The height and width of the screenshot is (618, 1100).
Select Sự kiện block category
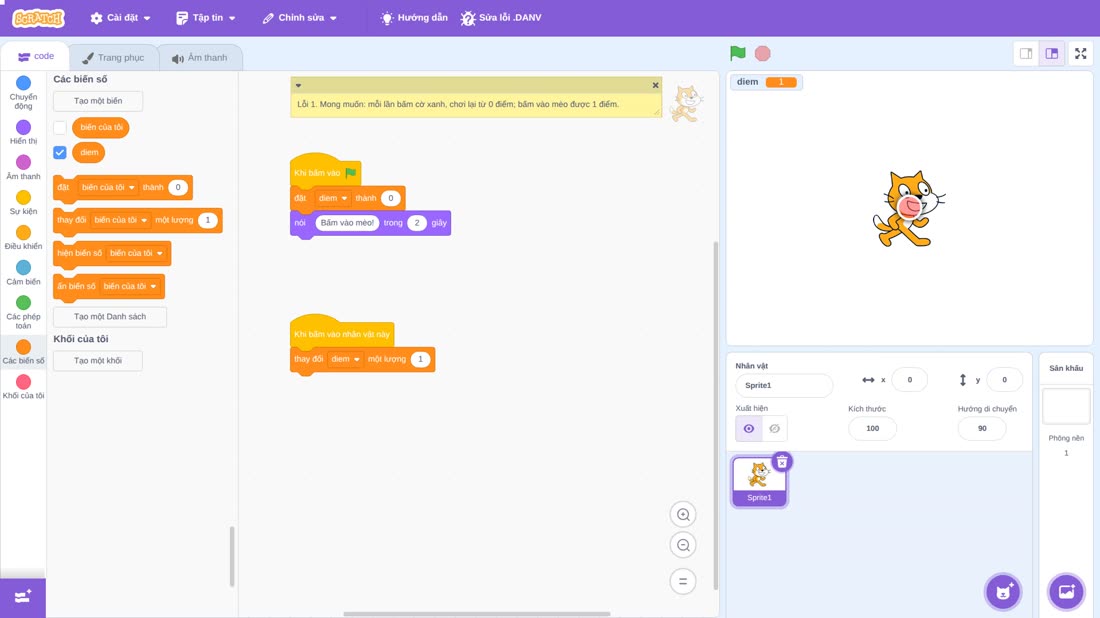coord(23,203)
